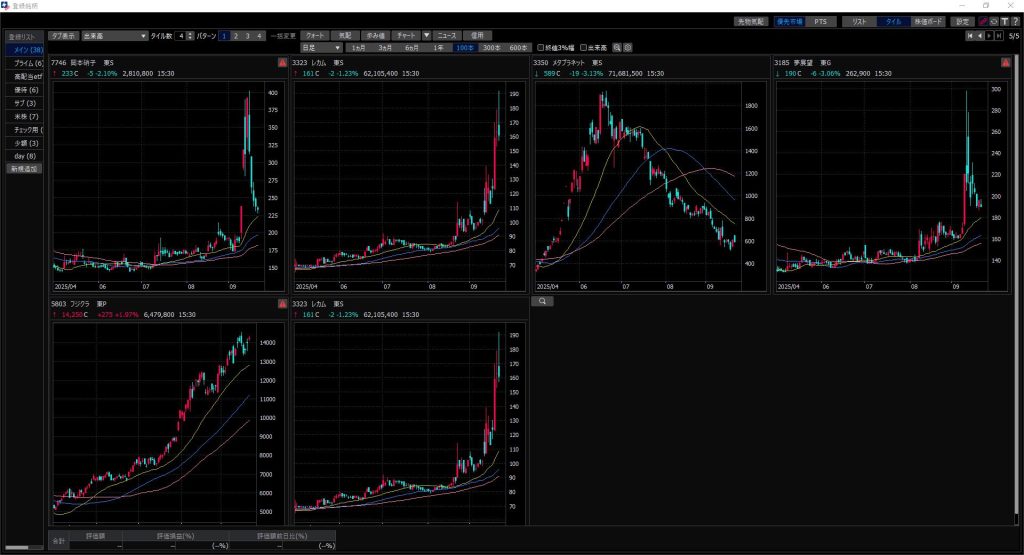Screen dimensions: 1024x555
Task: Open the 出来高 sort dropdown
Action: pos(114,35)
